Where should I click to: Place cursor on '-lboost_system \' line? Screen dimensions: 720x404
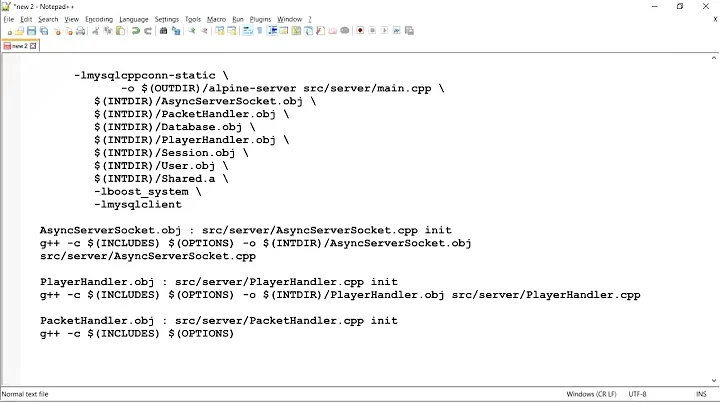pyautogui.click(x=147, y=191)
